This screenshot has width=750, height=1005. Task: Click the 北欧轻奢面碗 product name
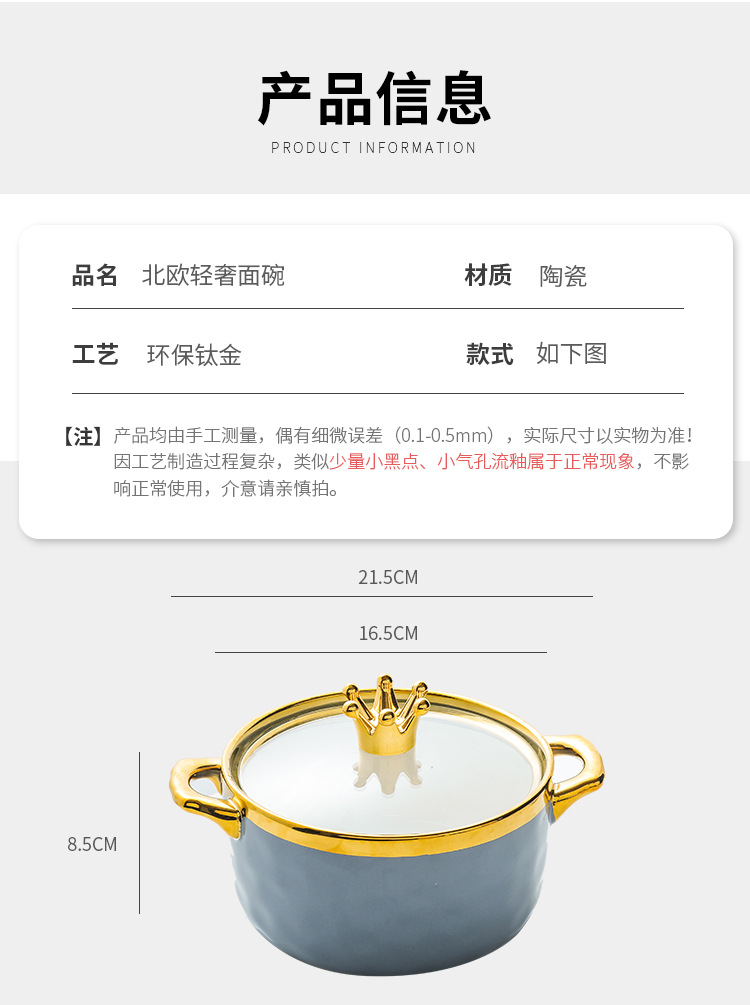[213, 276]
